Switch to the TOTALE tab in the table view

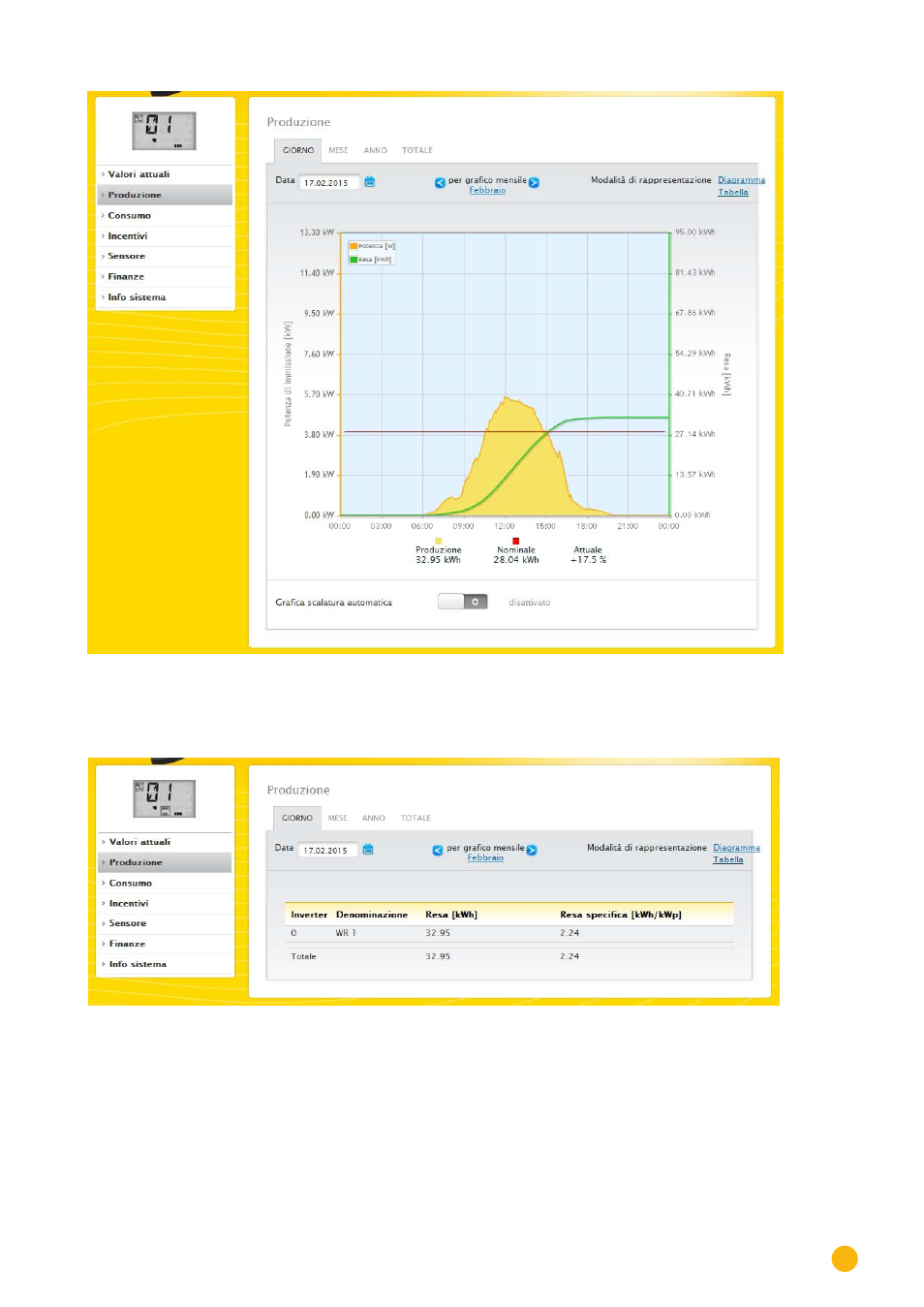click(416, 818)
